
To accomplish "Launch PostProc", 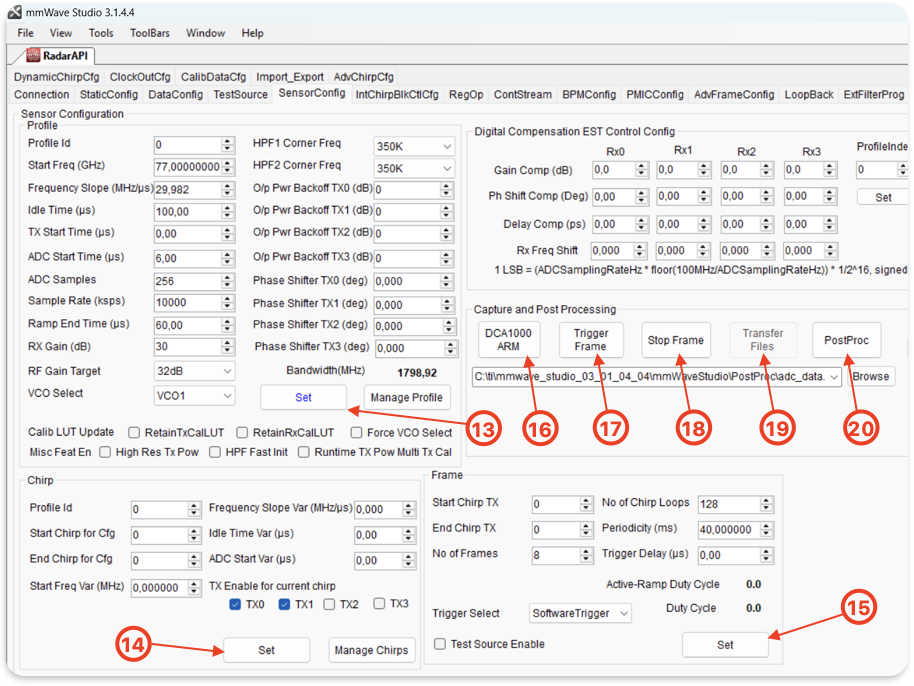I will [x=846, y=340].
